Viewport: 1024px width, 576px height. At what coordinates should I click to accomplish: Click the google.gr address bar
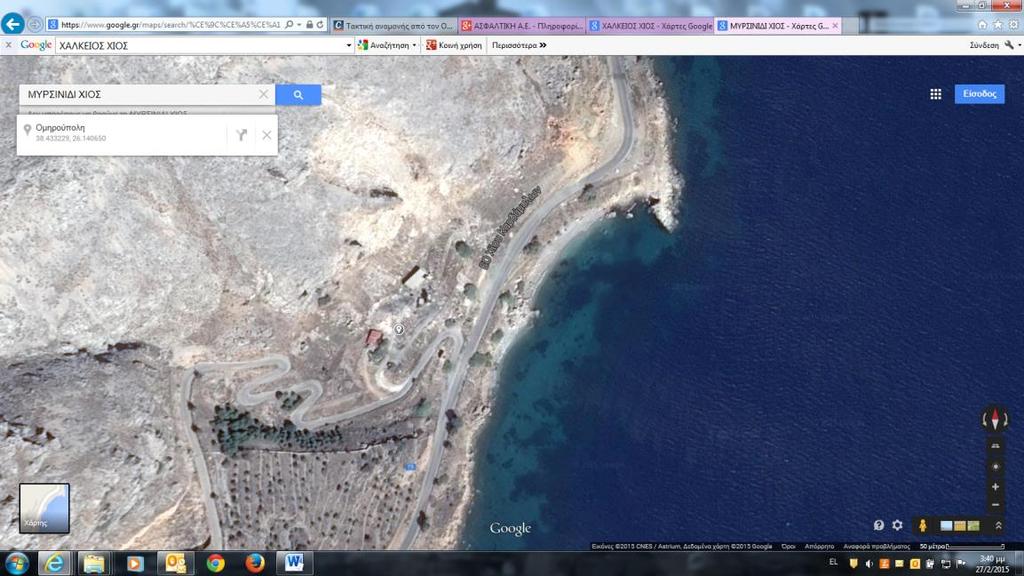pyautogui.click(x=170, y=25)
